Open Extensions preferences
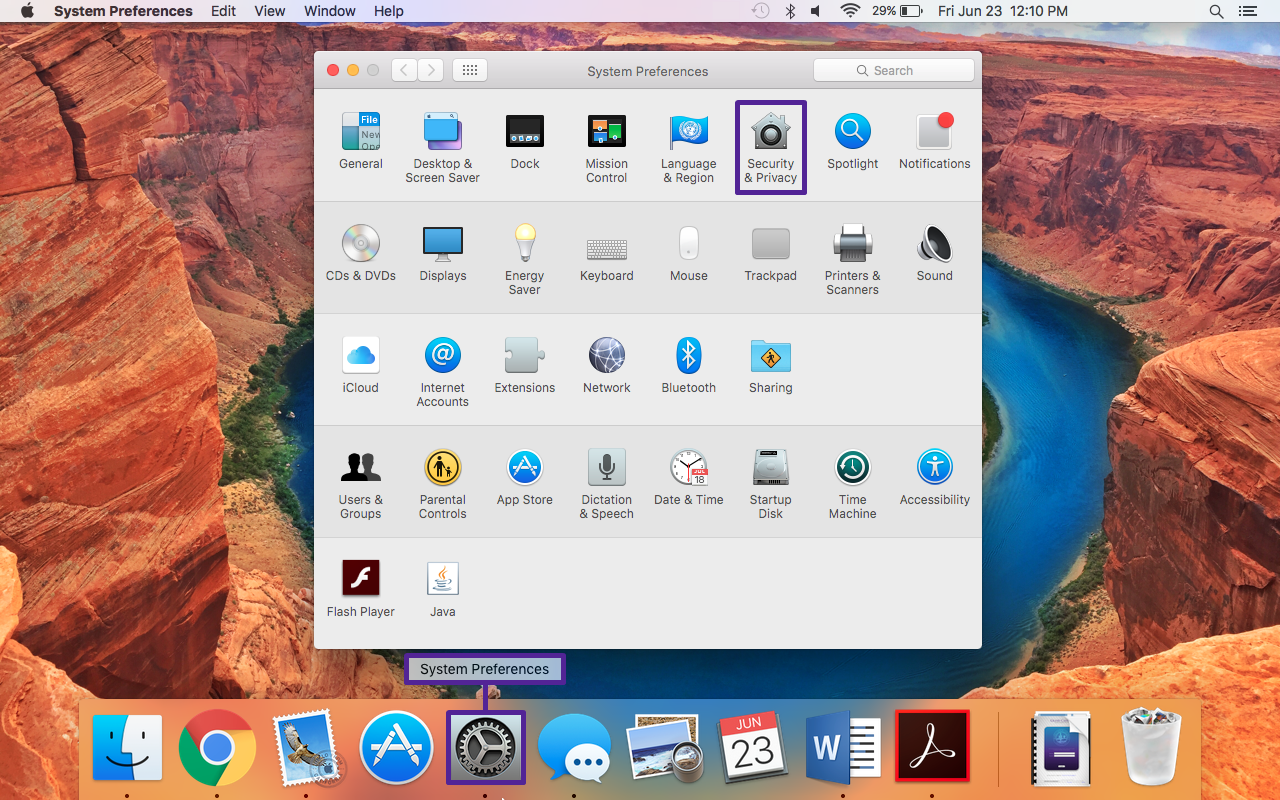 pos(525,366)
